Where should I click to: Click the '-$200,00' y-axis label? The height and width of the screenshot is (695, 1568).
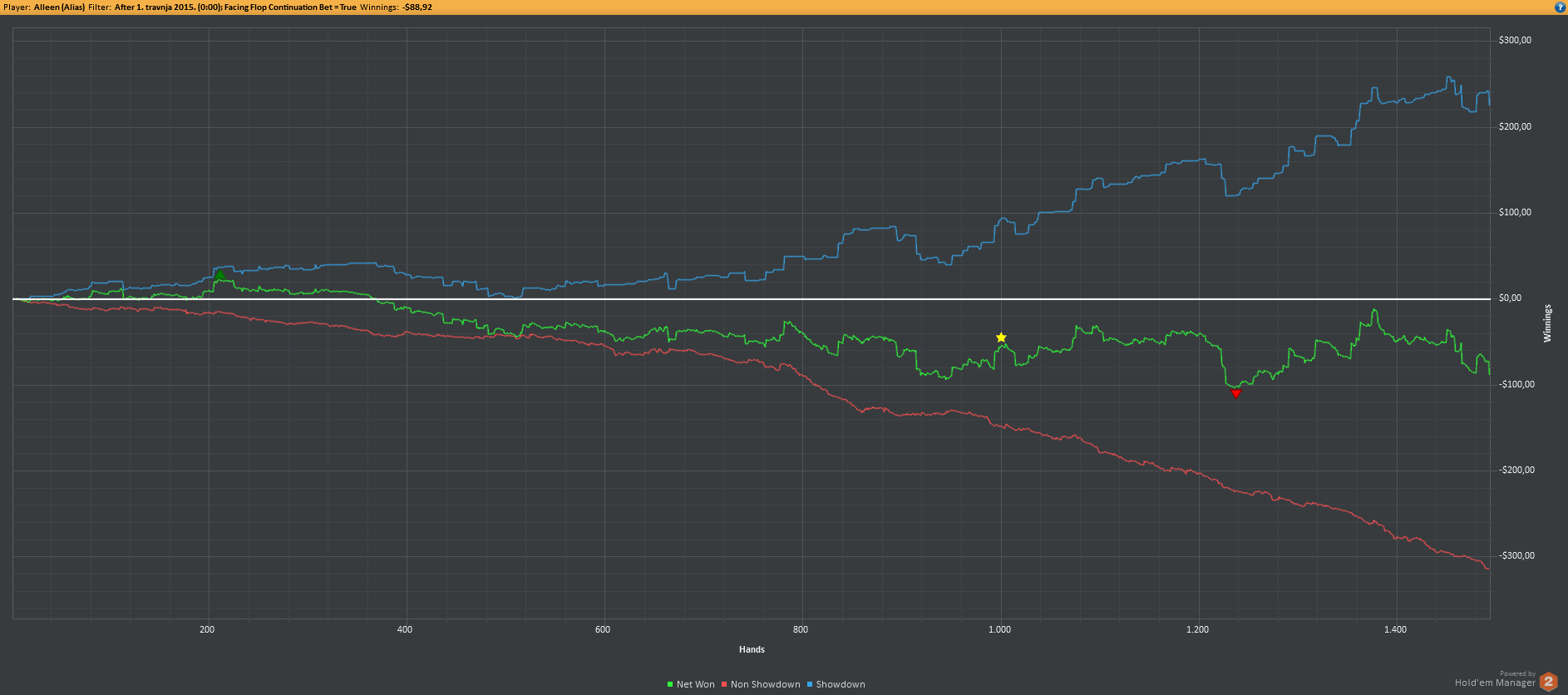pos(1517,470)
